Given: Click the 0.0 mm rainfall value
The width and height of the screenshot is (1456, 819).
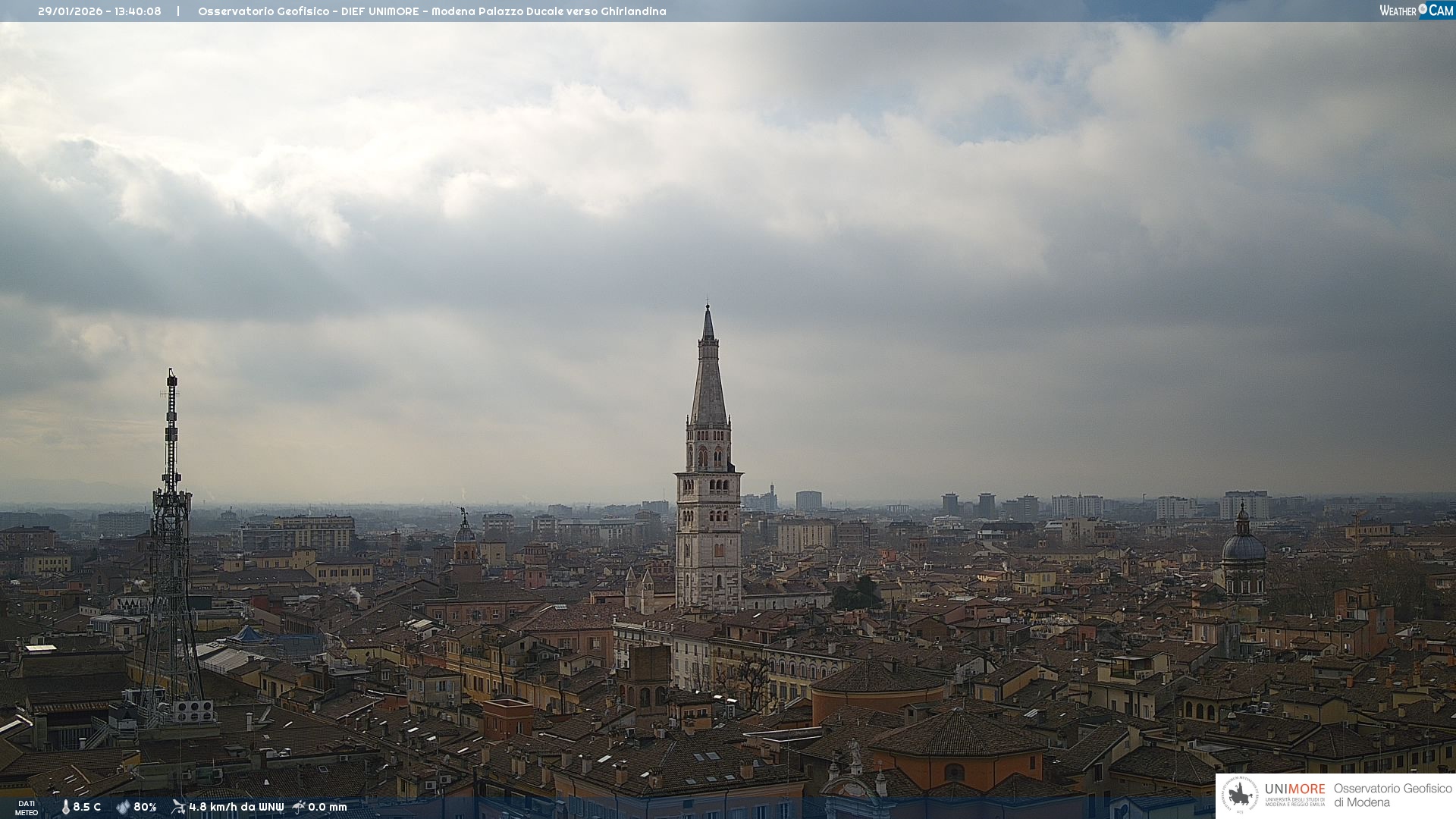Looking at the screenshot, I should [328, 807].
